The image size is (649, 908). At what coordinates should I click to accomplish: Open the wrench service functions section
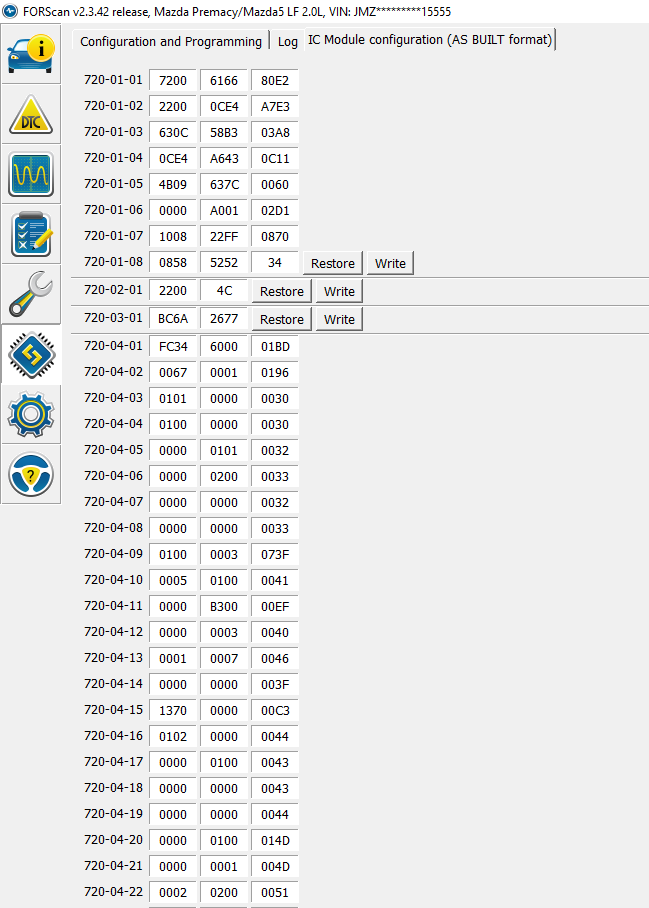click(31, 294)
